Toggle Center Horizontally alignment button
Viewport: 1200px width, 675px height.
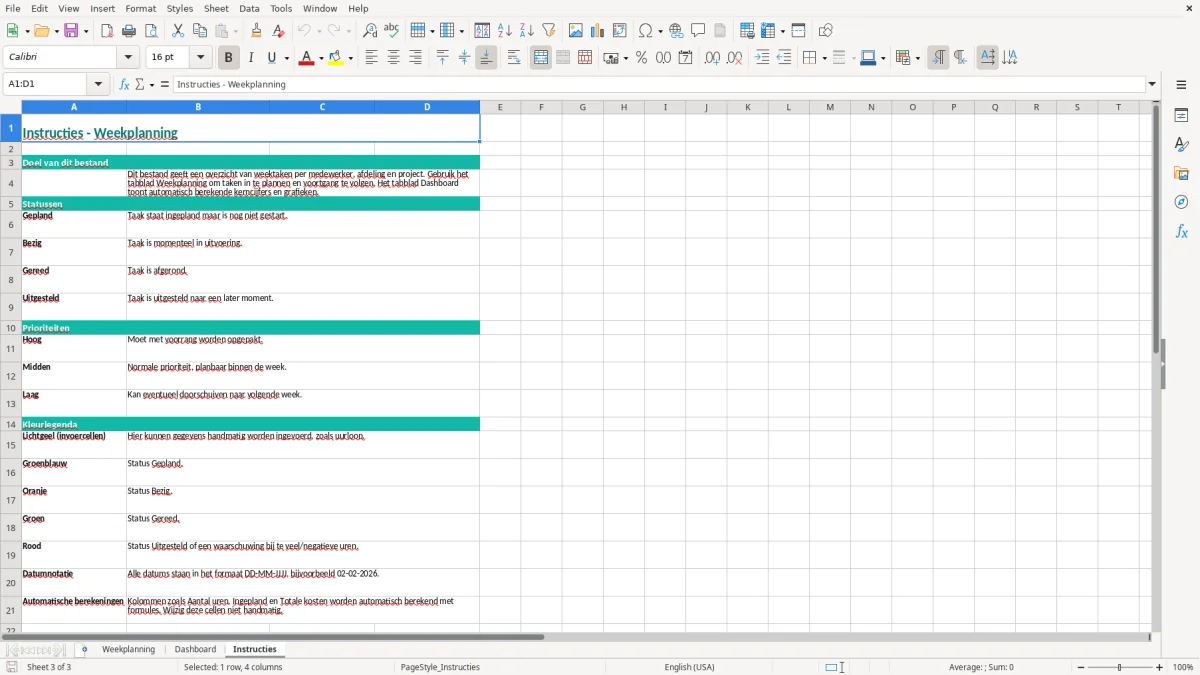pyautogui.click(x=393, y=58)
